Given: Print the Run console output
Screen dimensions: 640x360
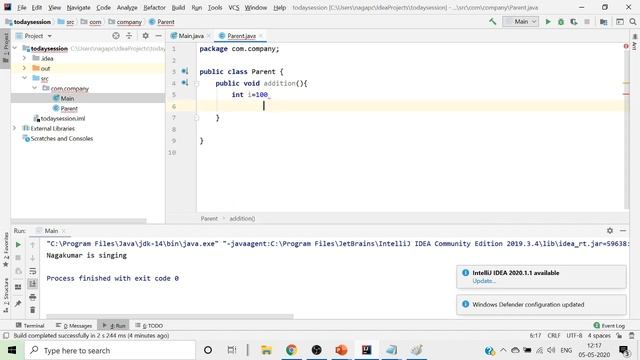Looking at the screenshot, I should click(33, 297).
